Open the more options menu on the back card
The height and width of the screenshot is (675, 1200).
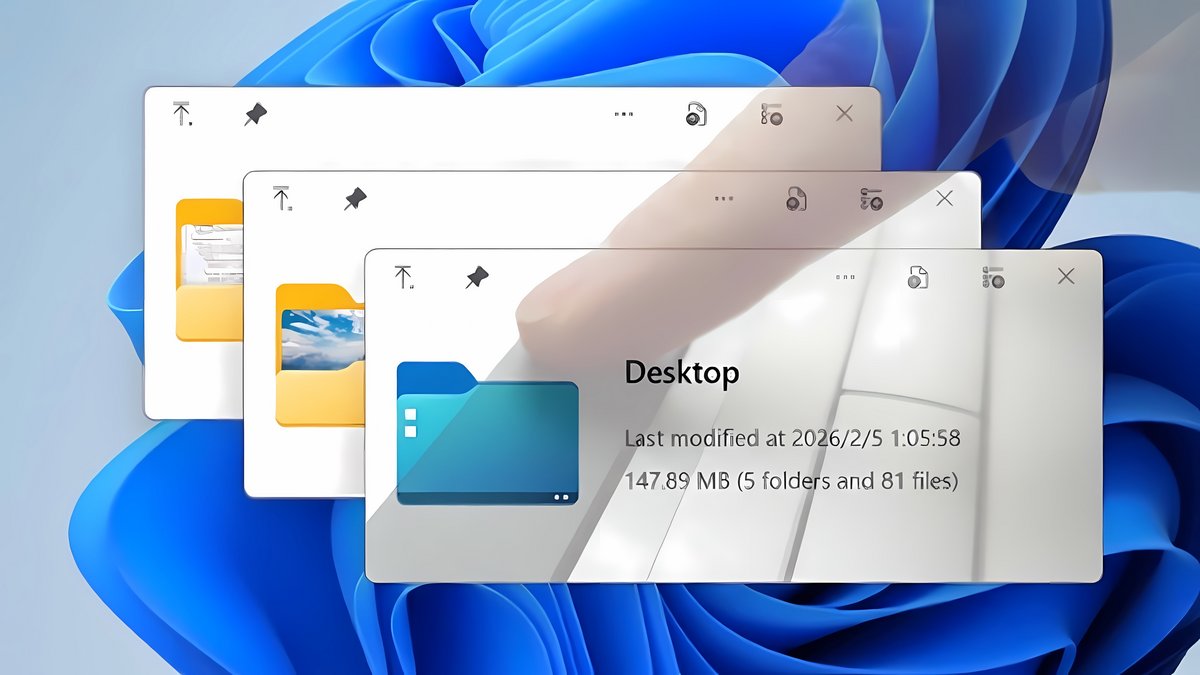click(x=623, y=114)
